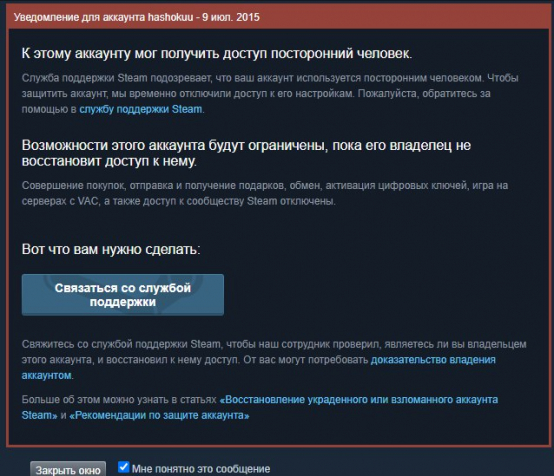
Task: Click the word «Steam»» ending the recovery article link
Action: pyautogui.click(x=39, y=415)
